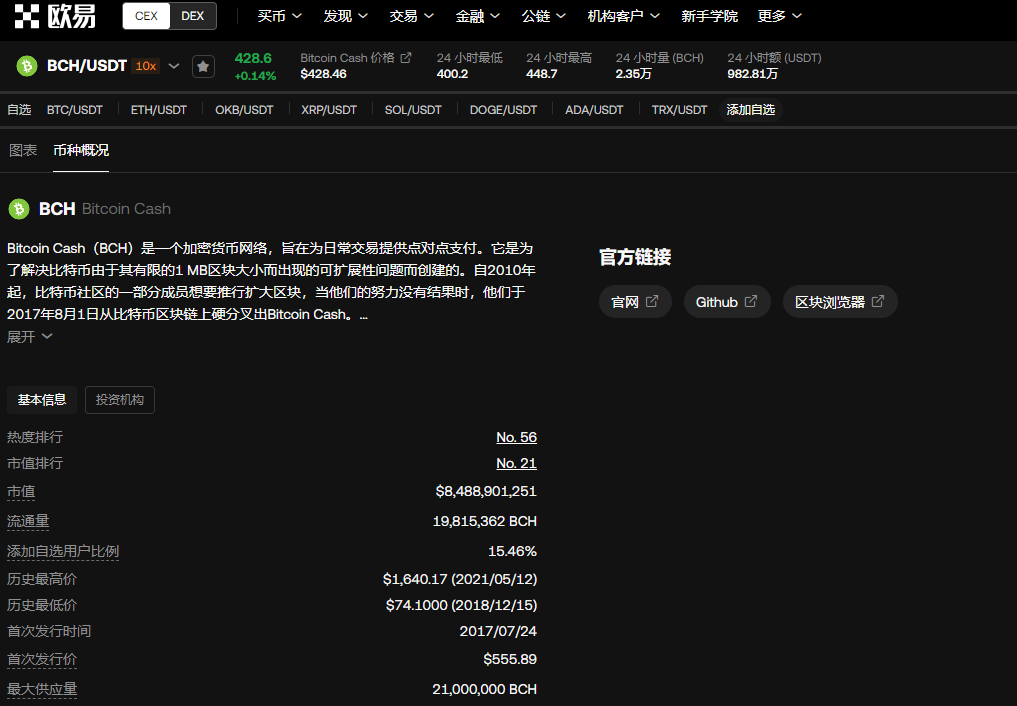The image size is (1017, 706).
Task: Click the 流通量 label
Action: coord(28,521)
